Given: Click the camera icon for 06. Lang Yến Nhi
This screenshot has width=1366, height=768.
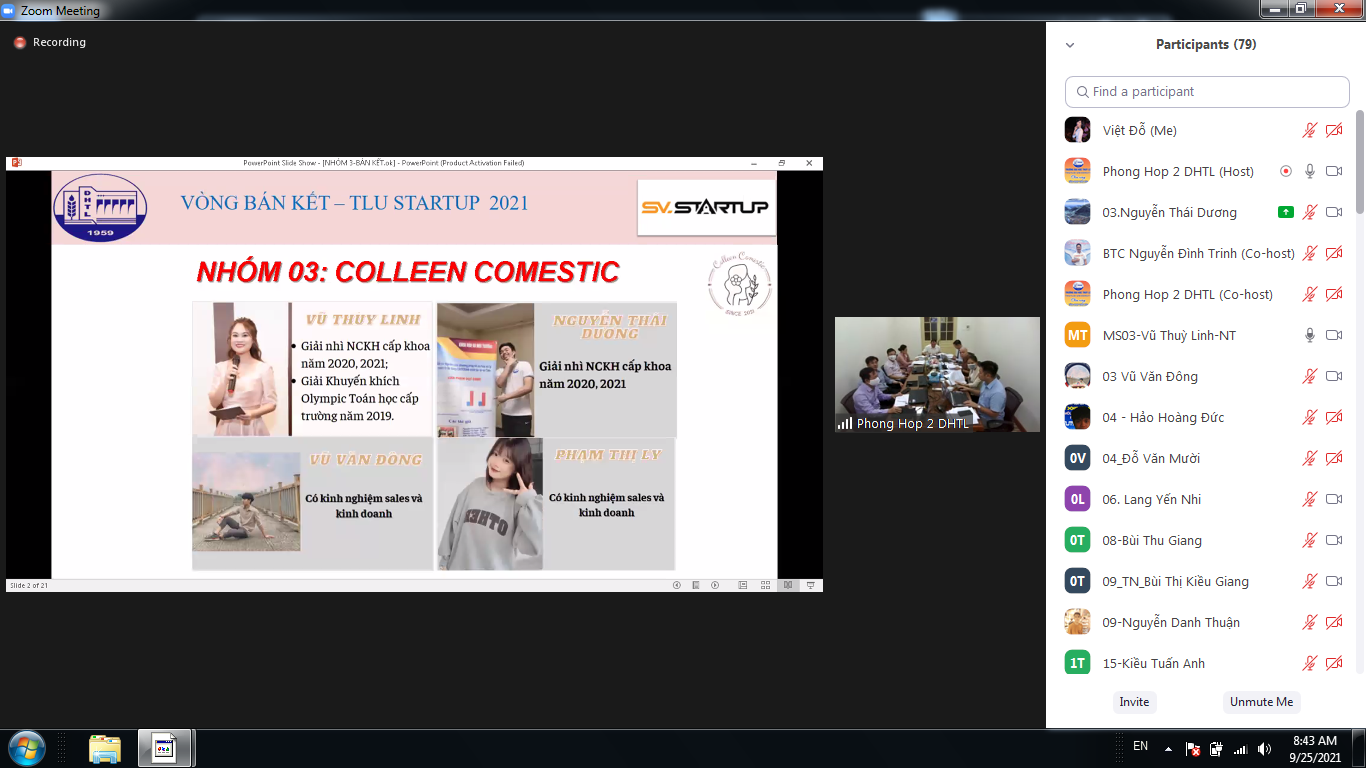Looking at the screenshot, I should [x=1334, y=499].
